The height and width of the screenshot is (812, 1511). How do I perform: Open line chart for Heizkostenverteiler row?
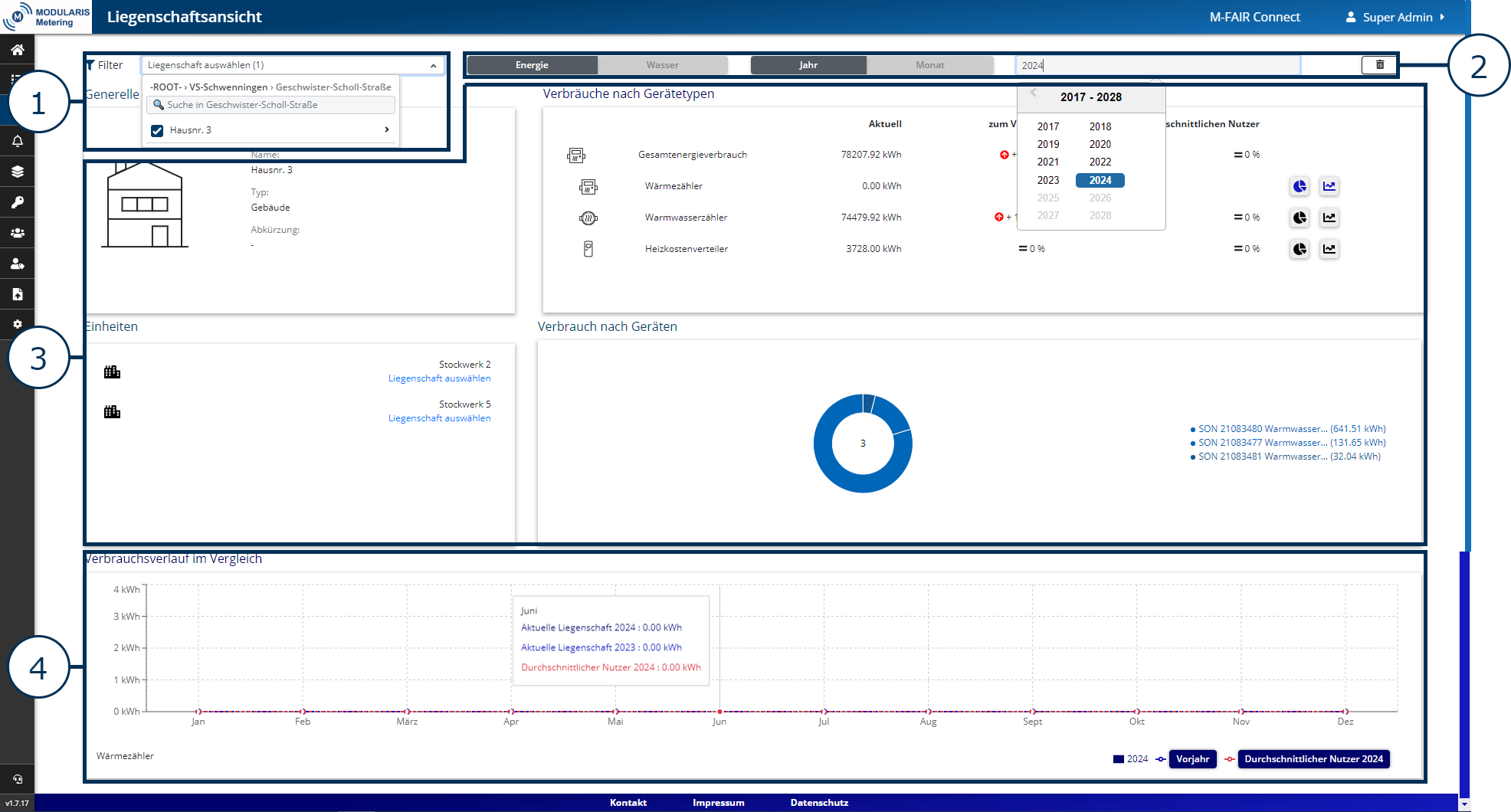pos(1329,249)
